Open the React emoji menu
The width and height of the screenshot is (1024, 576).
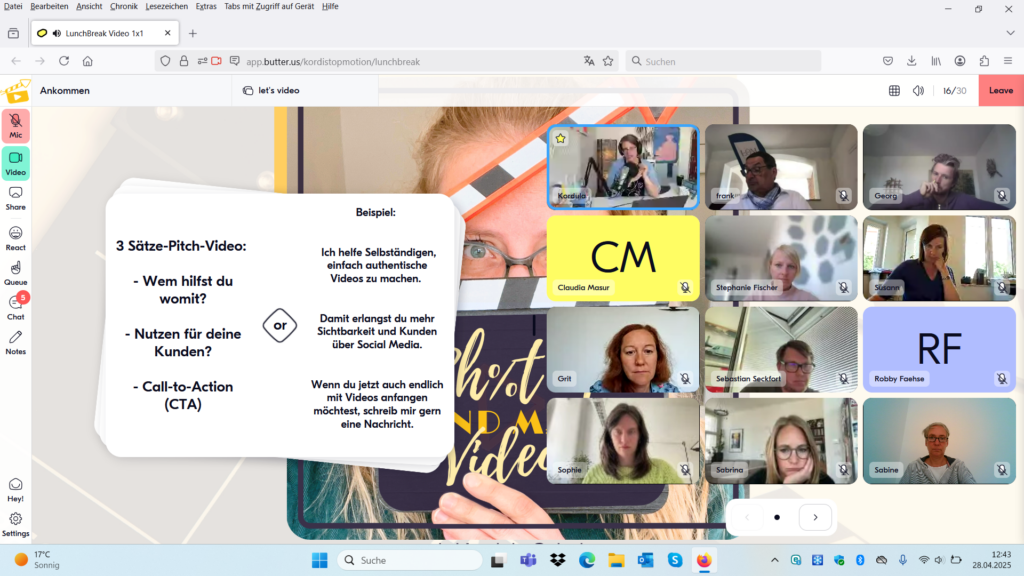(16, 237)
